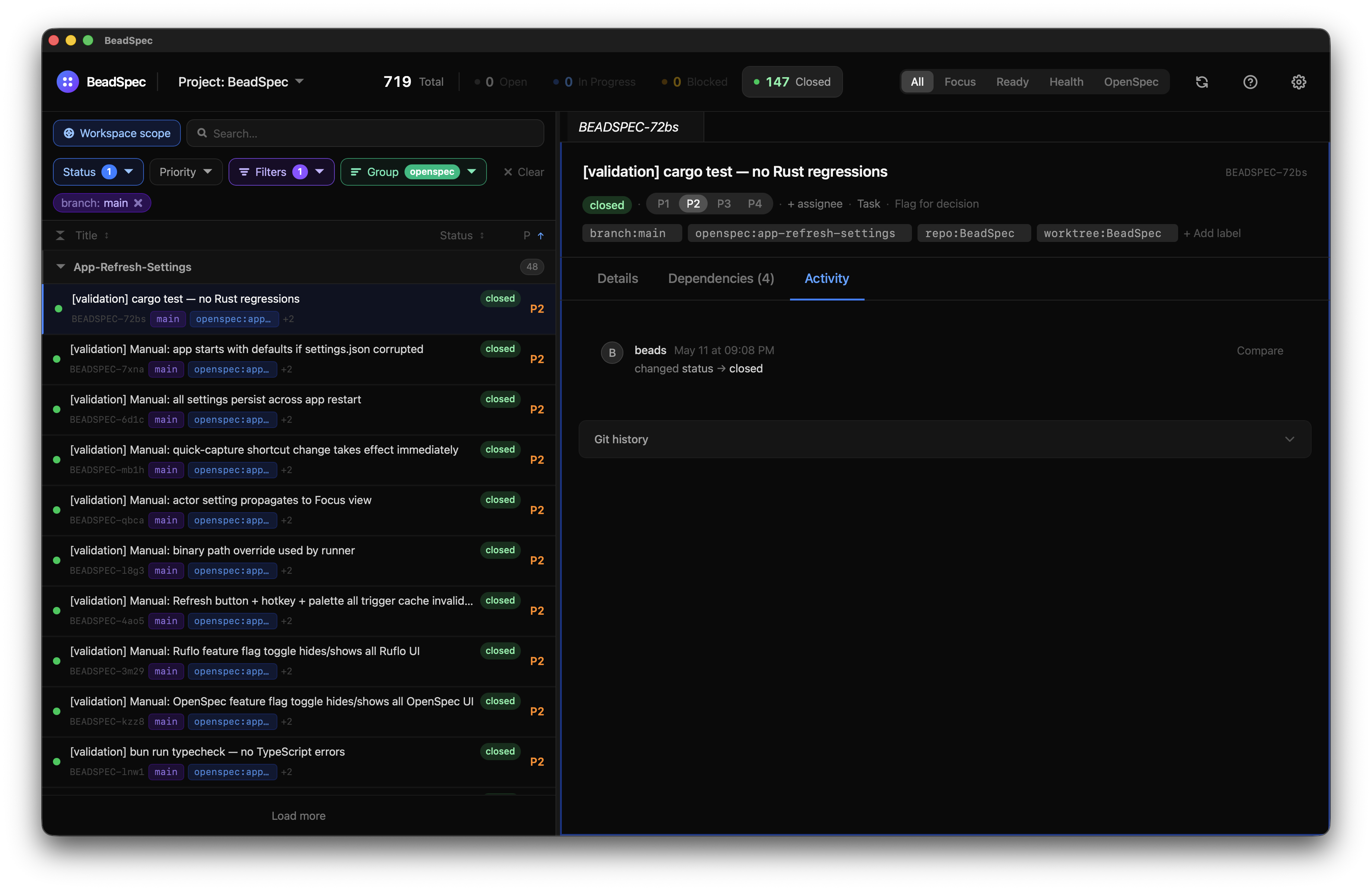Screen dimensions: 1372x891
Task: Switch to Health view mode
Action: 1066,82
